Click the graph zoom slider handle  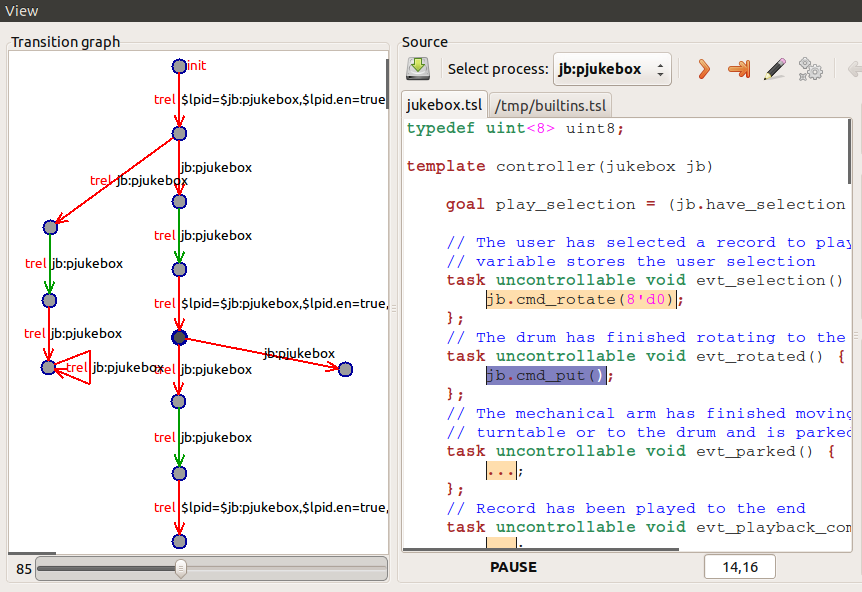180,569
